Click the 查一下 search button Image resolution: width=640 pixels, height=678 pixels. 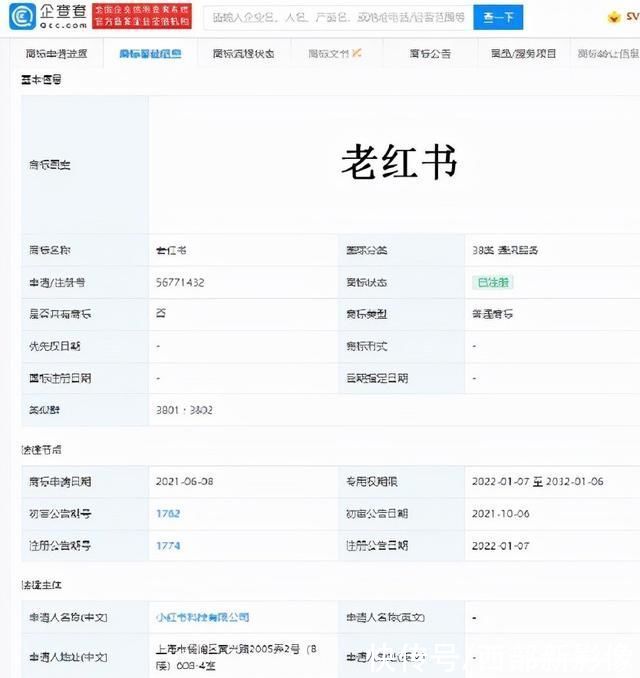pos(498,17)
